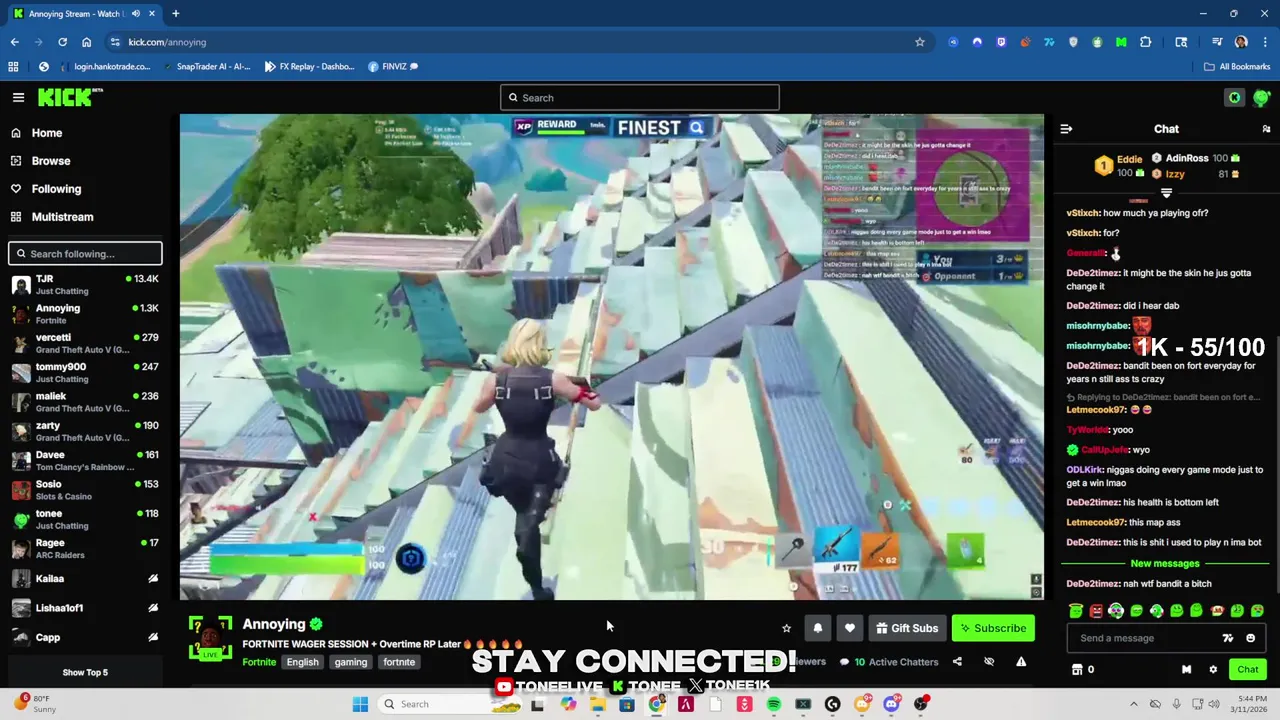Click DeDe2timez username in last chat message
The width and height of the screenshot is (1280, 720).
1093,584
